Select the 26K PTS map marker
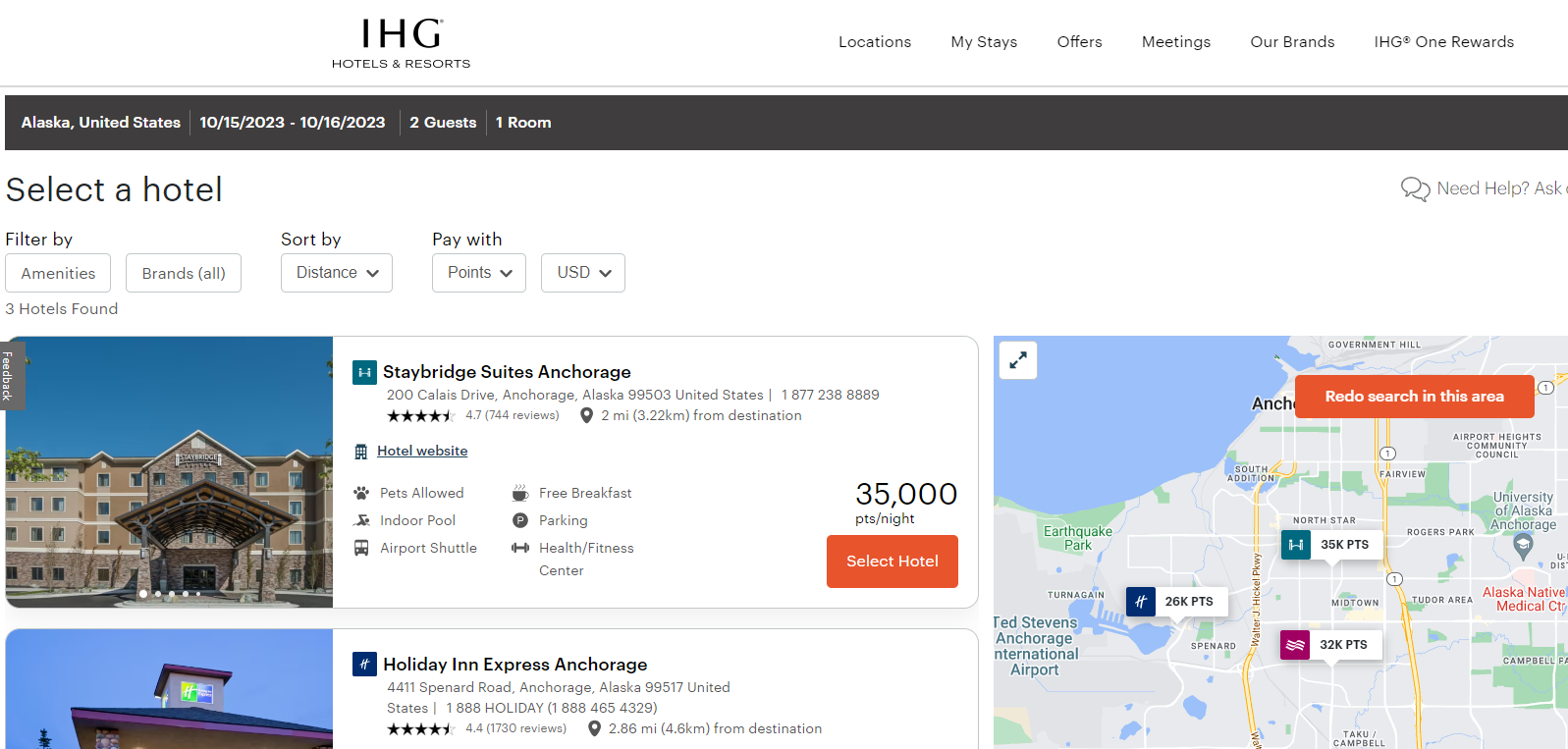Viewport: 1568px width, 749px height. point(1176,601)
